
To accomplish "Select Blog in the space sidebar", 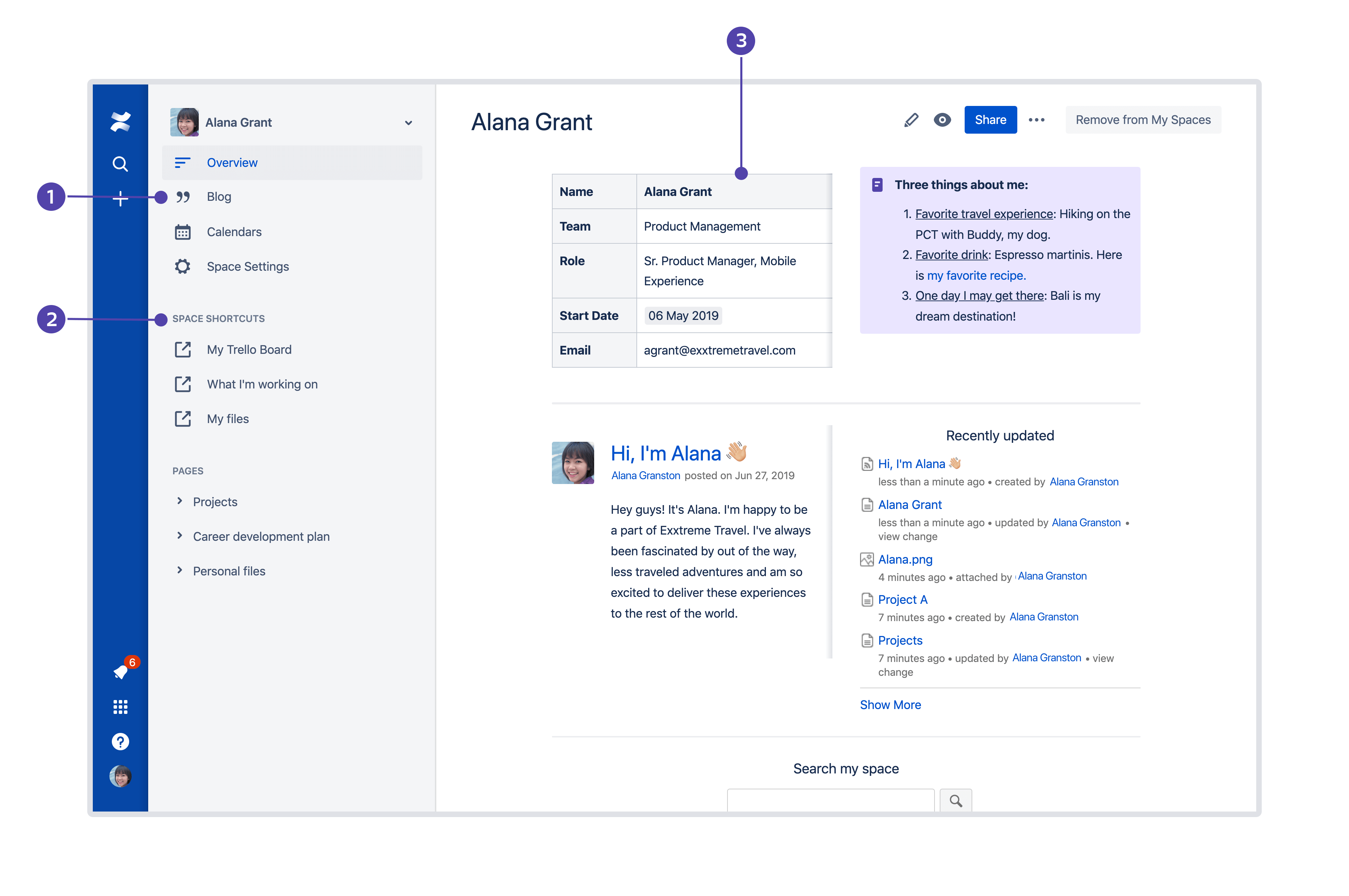I will tap(219, 197).
